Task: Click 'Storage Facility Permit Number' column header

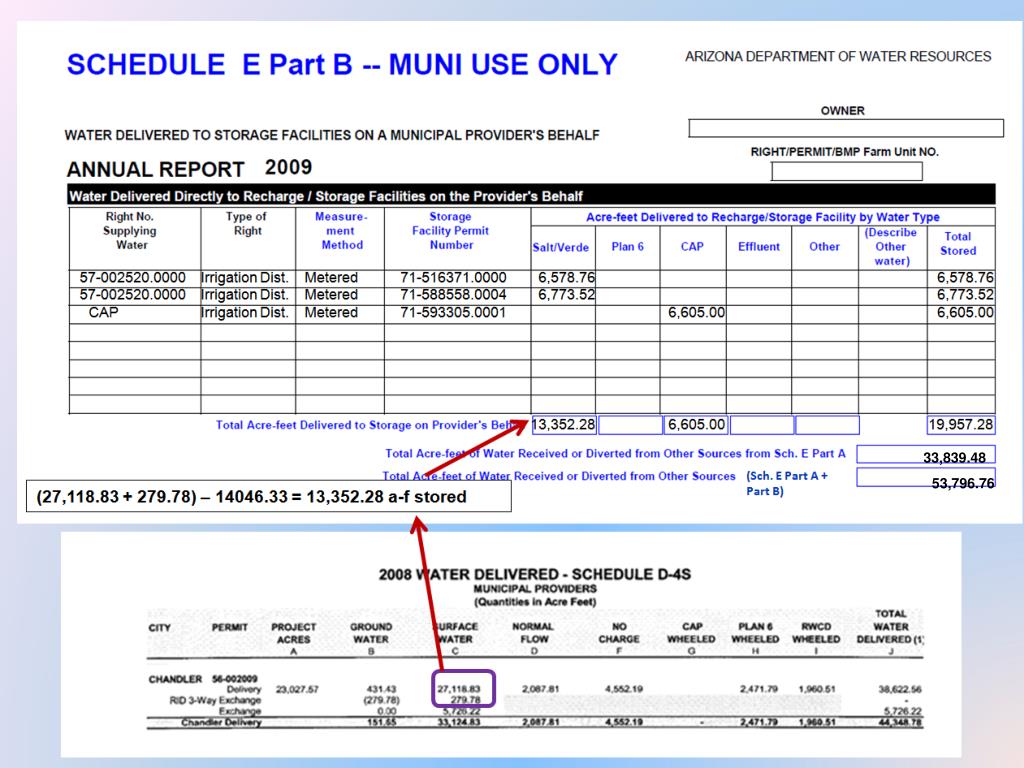Action: pos(451,231)
